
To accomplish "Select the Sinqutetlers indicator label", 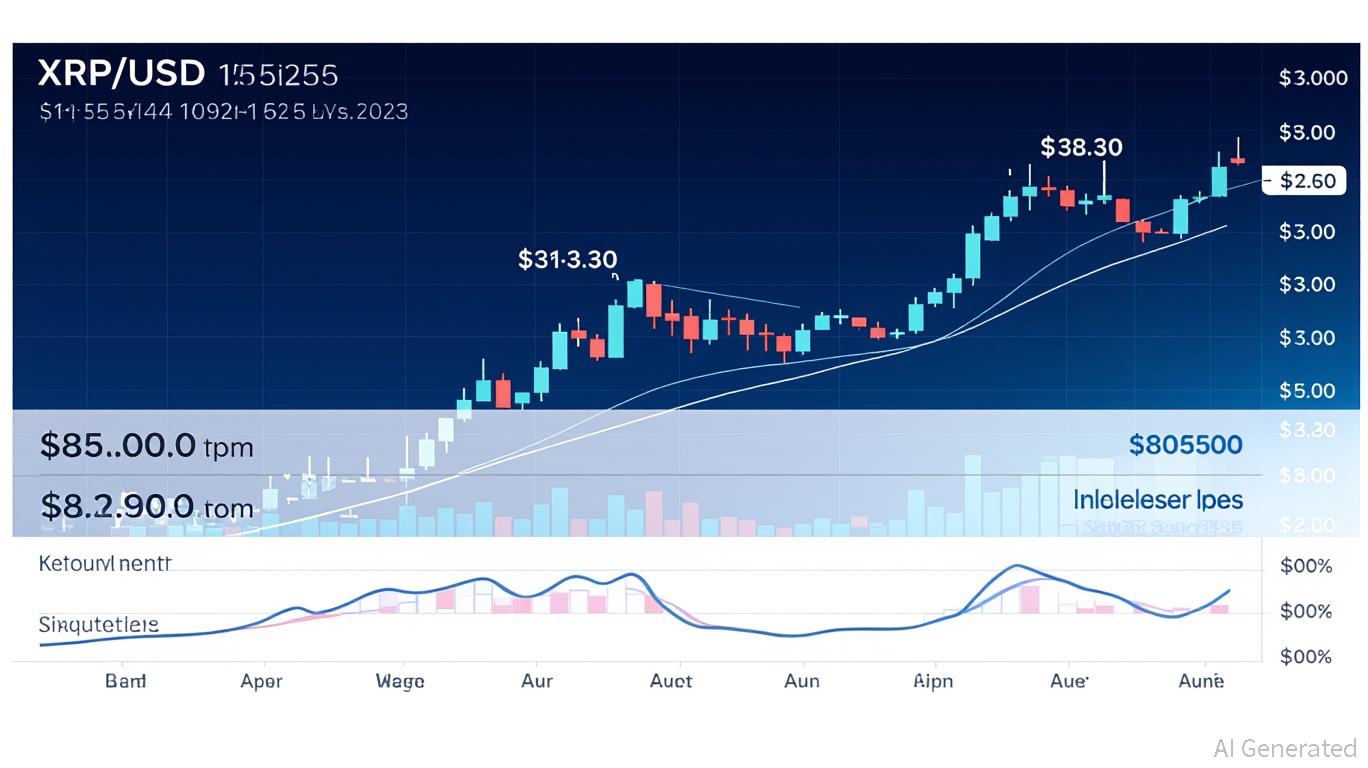I will 98,625.
